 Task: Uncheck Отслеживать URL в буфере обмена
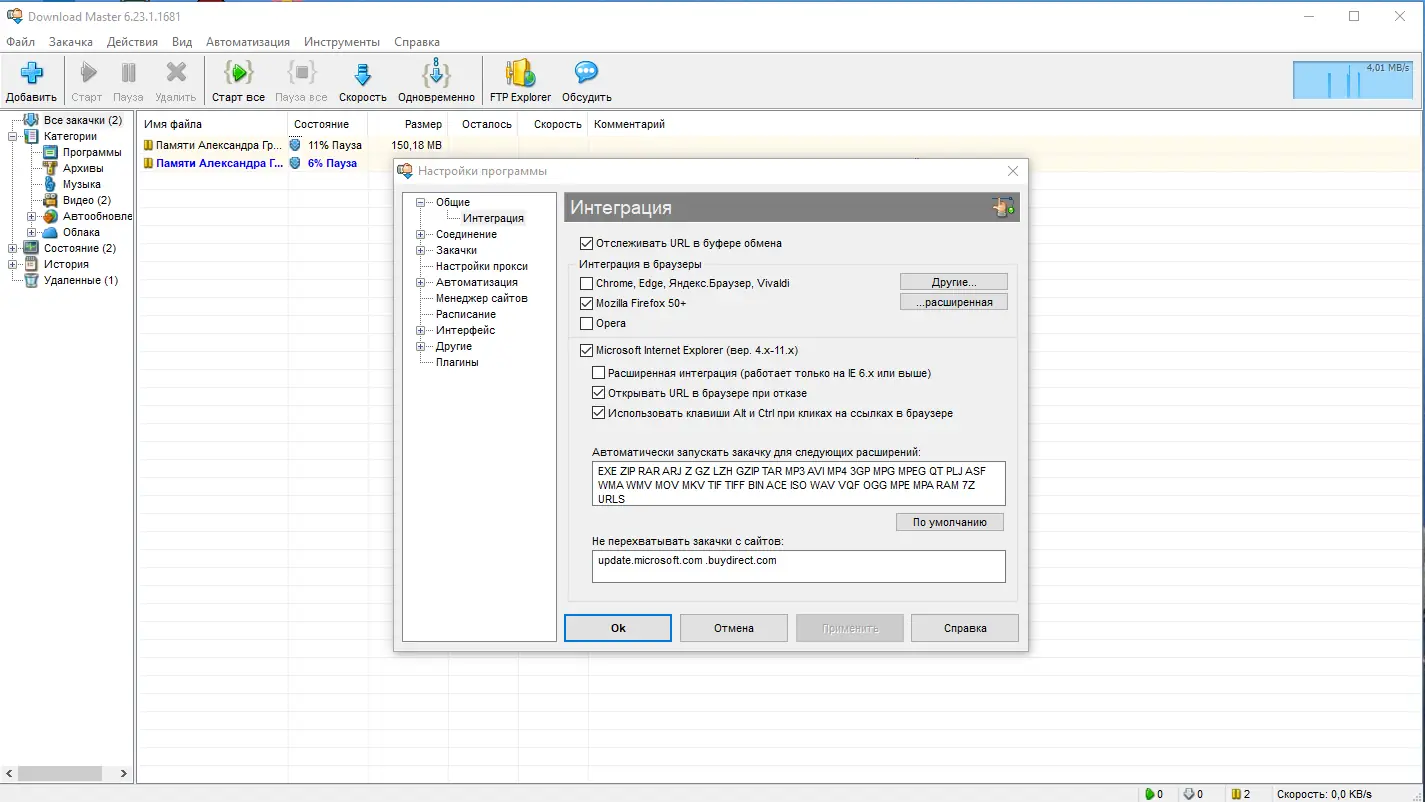(586, 243)
